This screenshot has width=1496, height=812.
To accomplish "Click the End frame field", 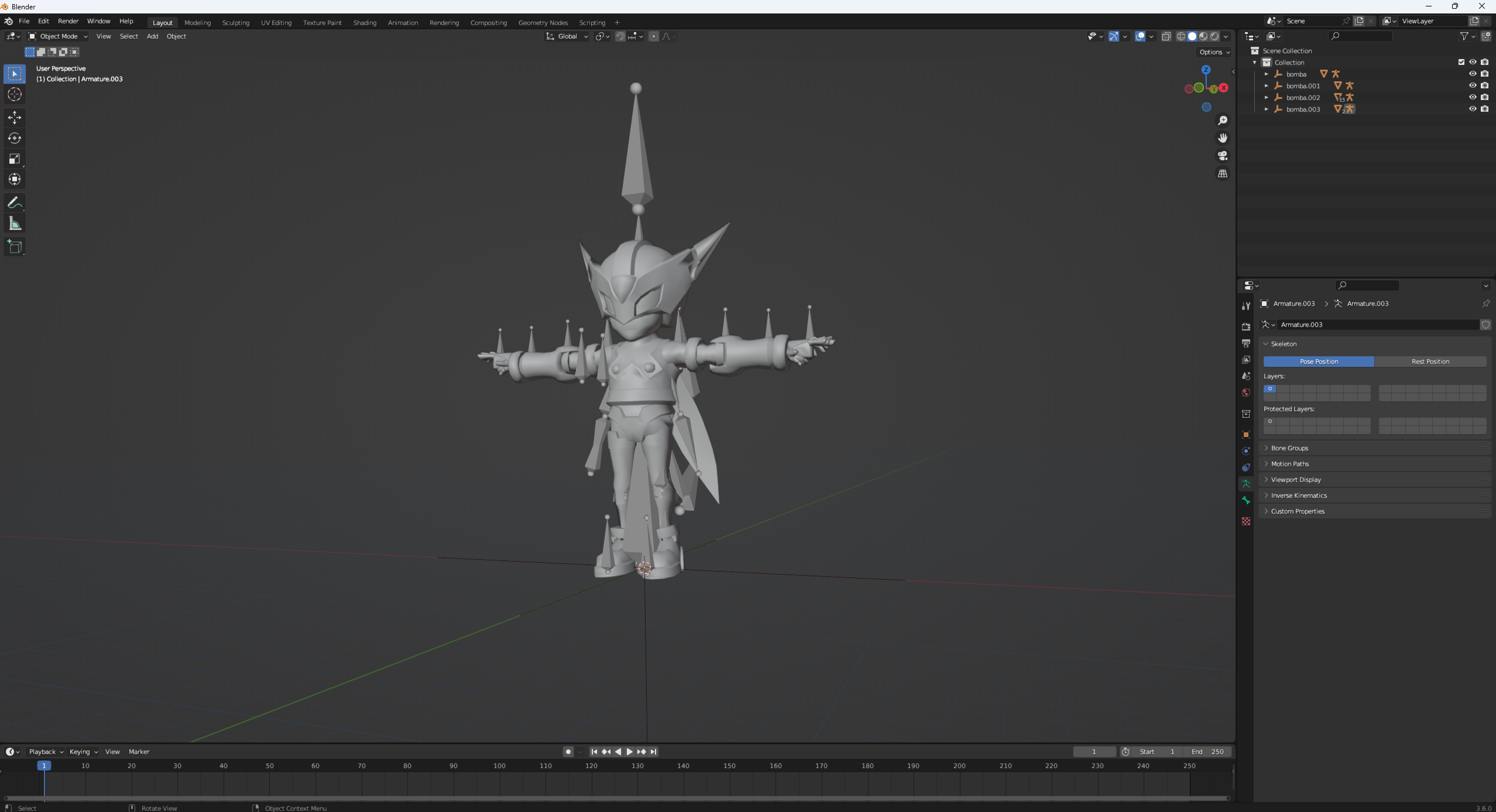I will tap(1207, 752).
